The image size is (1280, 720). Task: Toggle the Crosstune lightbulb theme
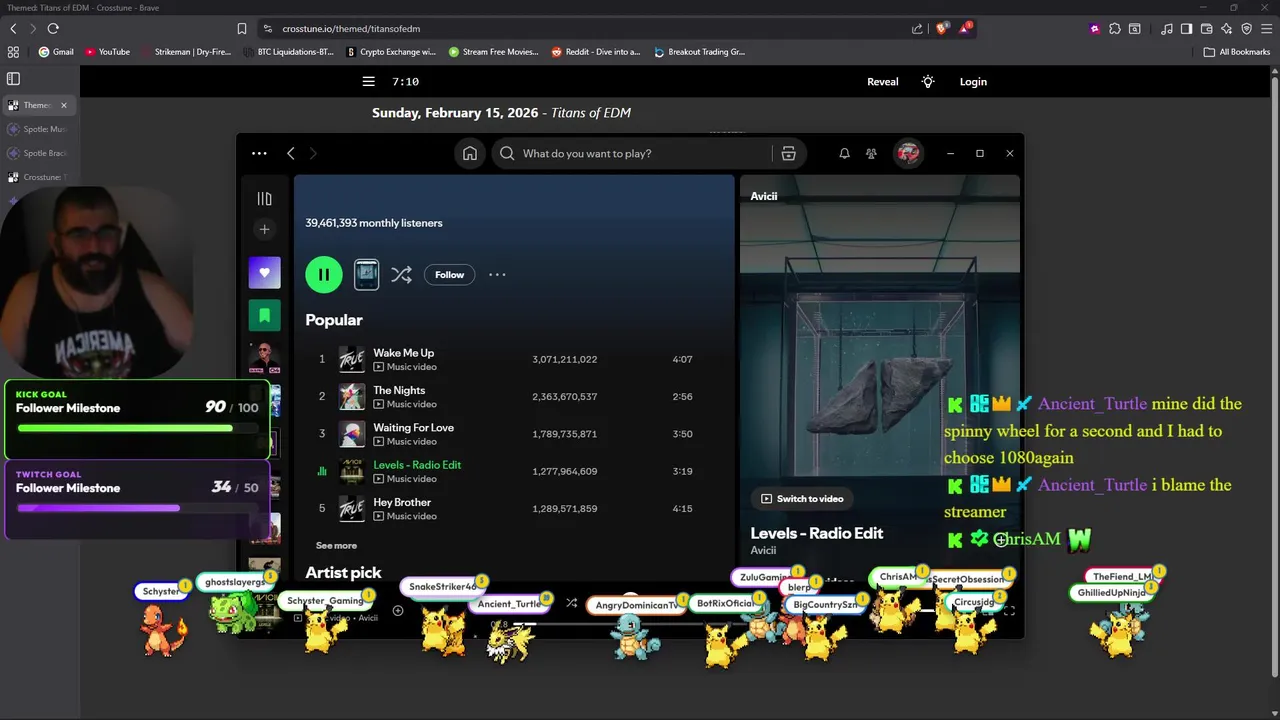coord(928,82)
